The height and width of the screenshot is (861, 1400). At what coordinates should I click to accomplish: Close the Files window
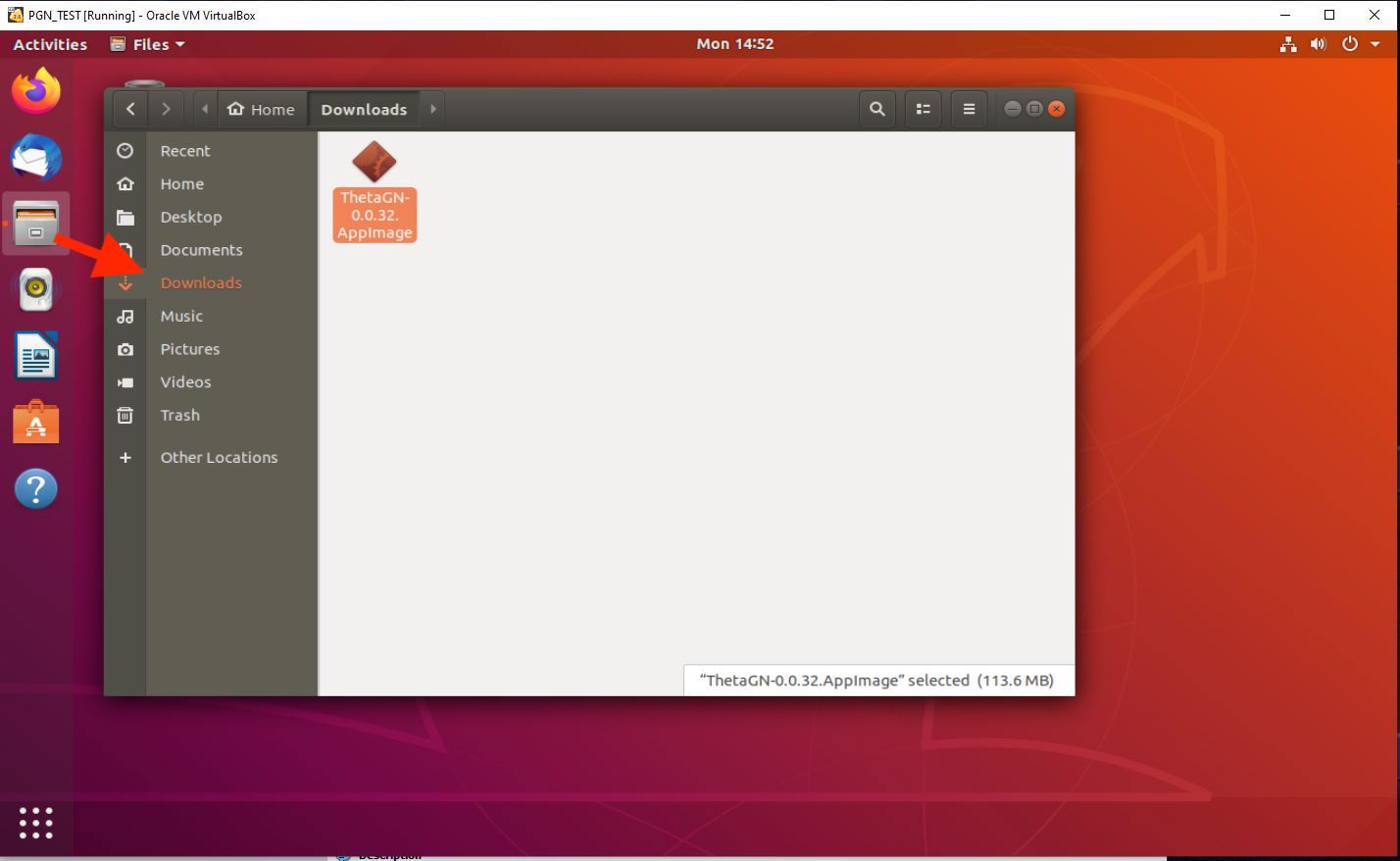click(x=1056, y=109)
